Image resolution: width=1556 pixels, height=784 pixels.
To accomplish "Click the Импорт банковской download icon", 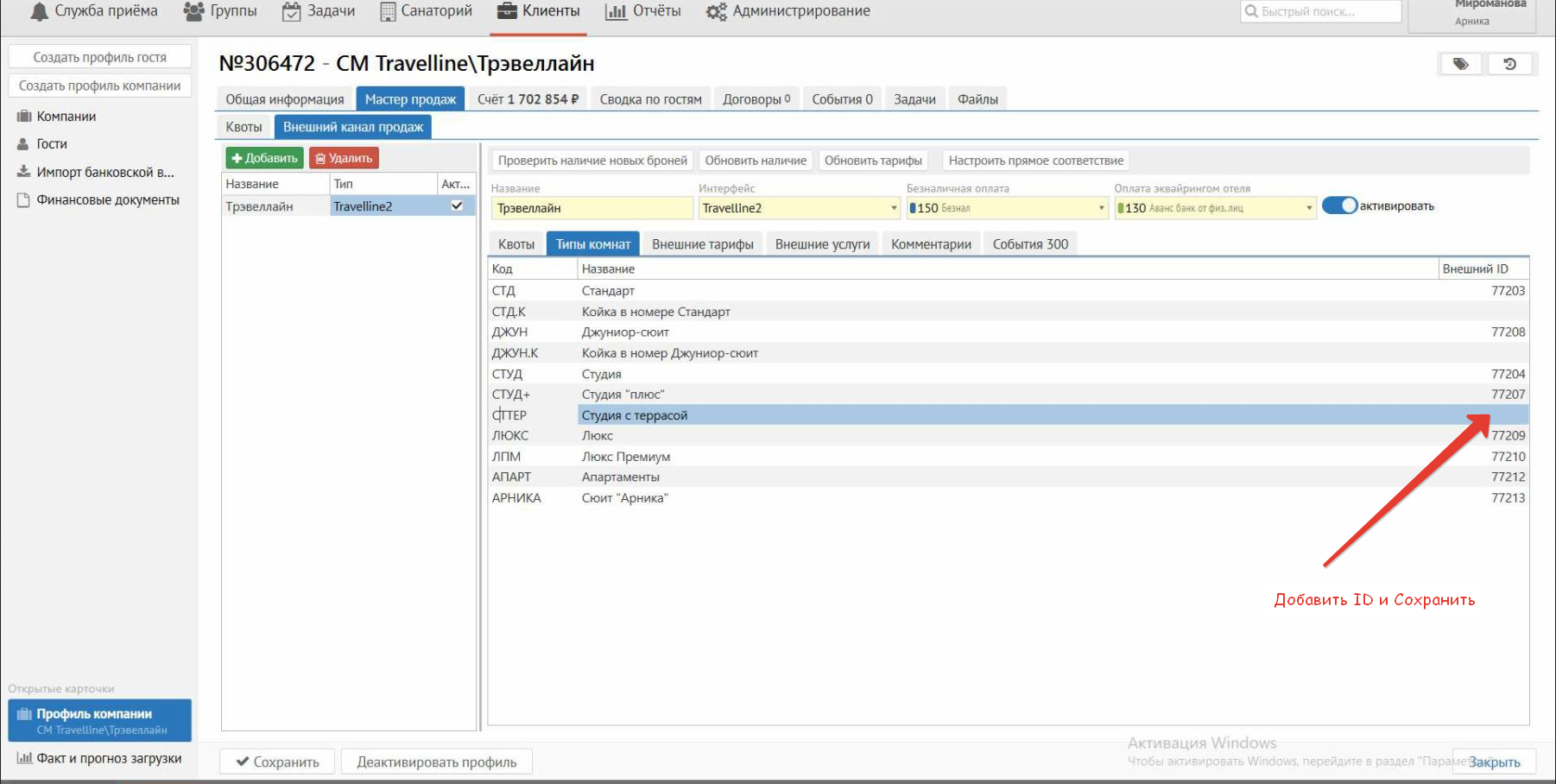I will pos(24,172).
